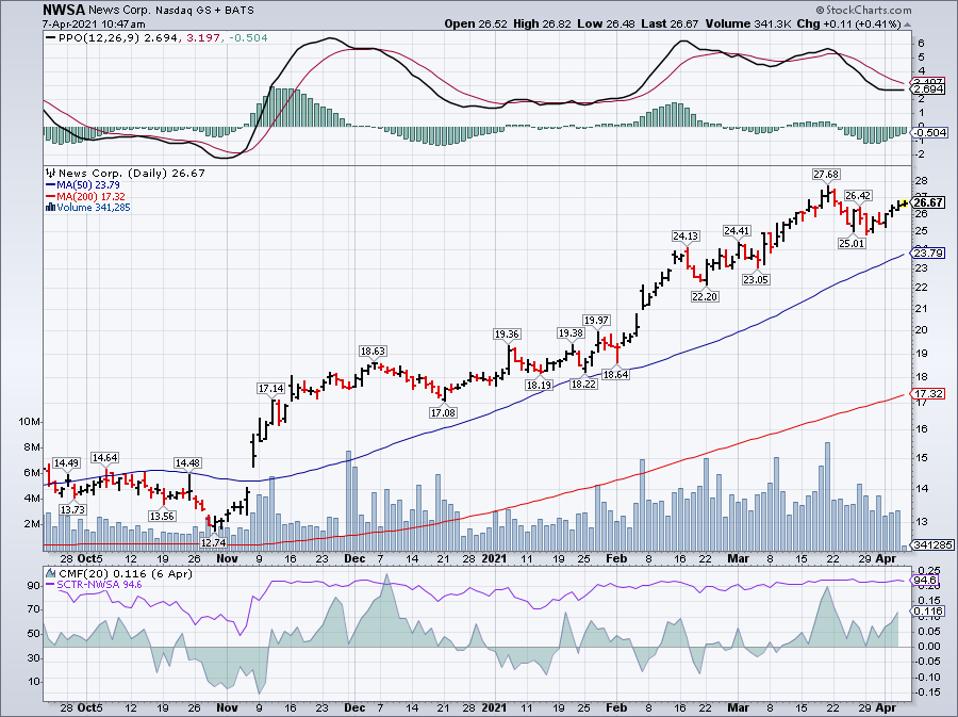Click the MA(50) 23.79 legend entry
Image resolution: width=958 pixels, height=717 pixels.
click(x=88, y=185)
